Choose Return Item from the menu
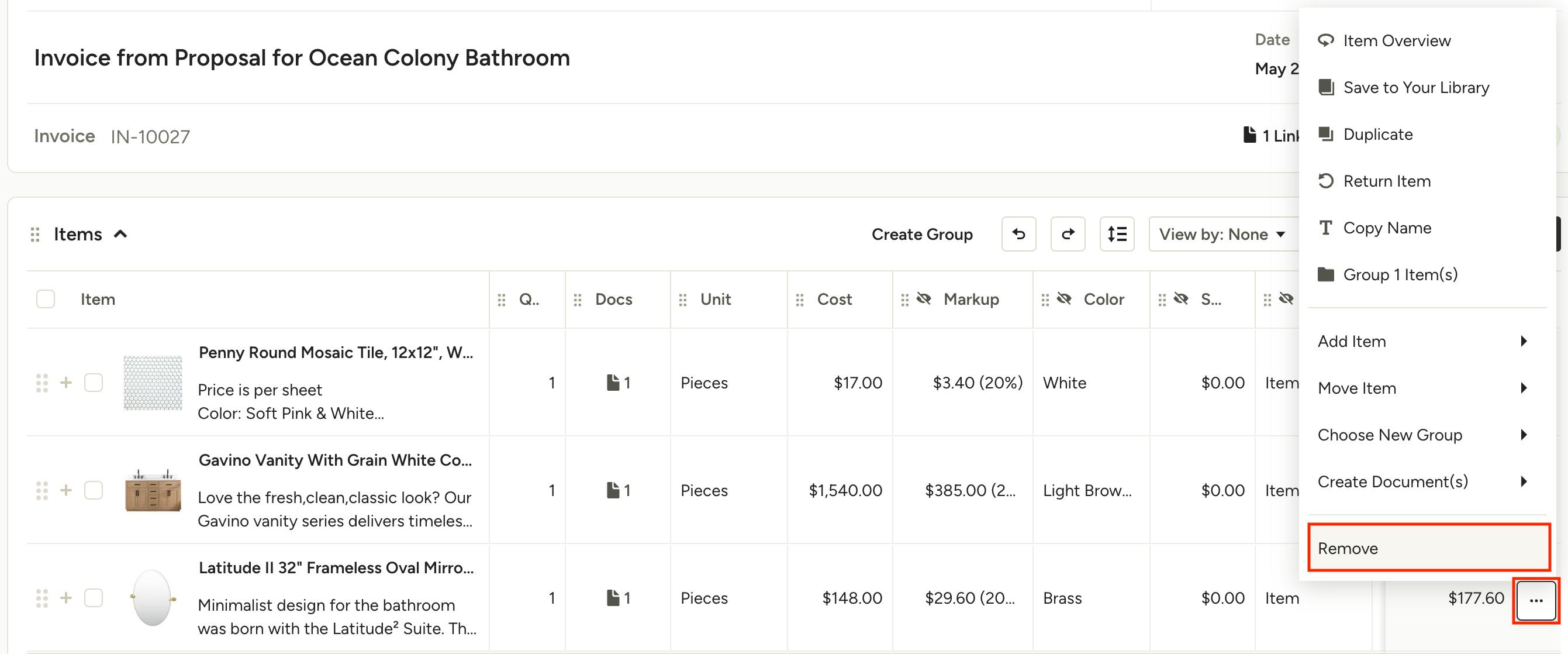 1427,181
